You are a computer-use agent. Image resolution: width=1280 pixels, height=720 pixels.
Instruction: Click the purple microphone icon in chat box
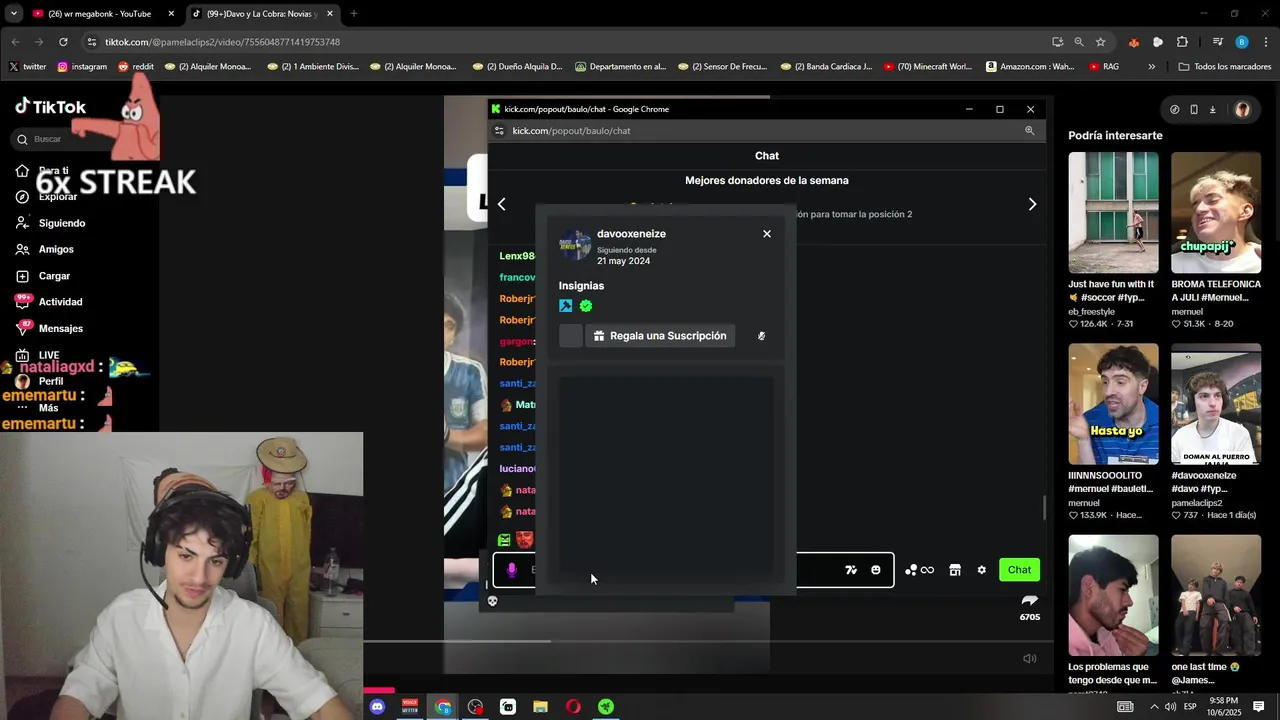point(512,570)
